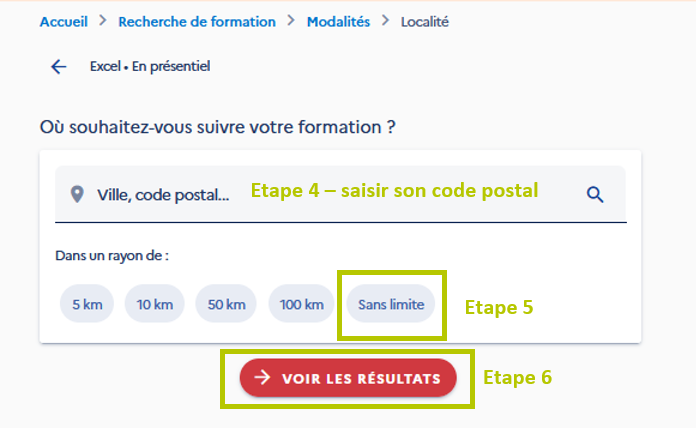Click the chevron after Recherche de formation
This screenshot has width=696, height=430.
291,20
